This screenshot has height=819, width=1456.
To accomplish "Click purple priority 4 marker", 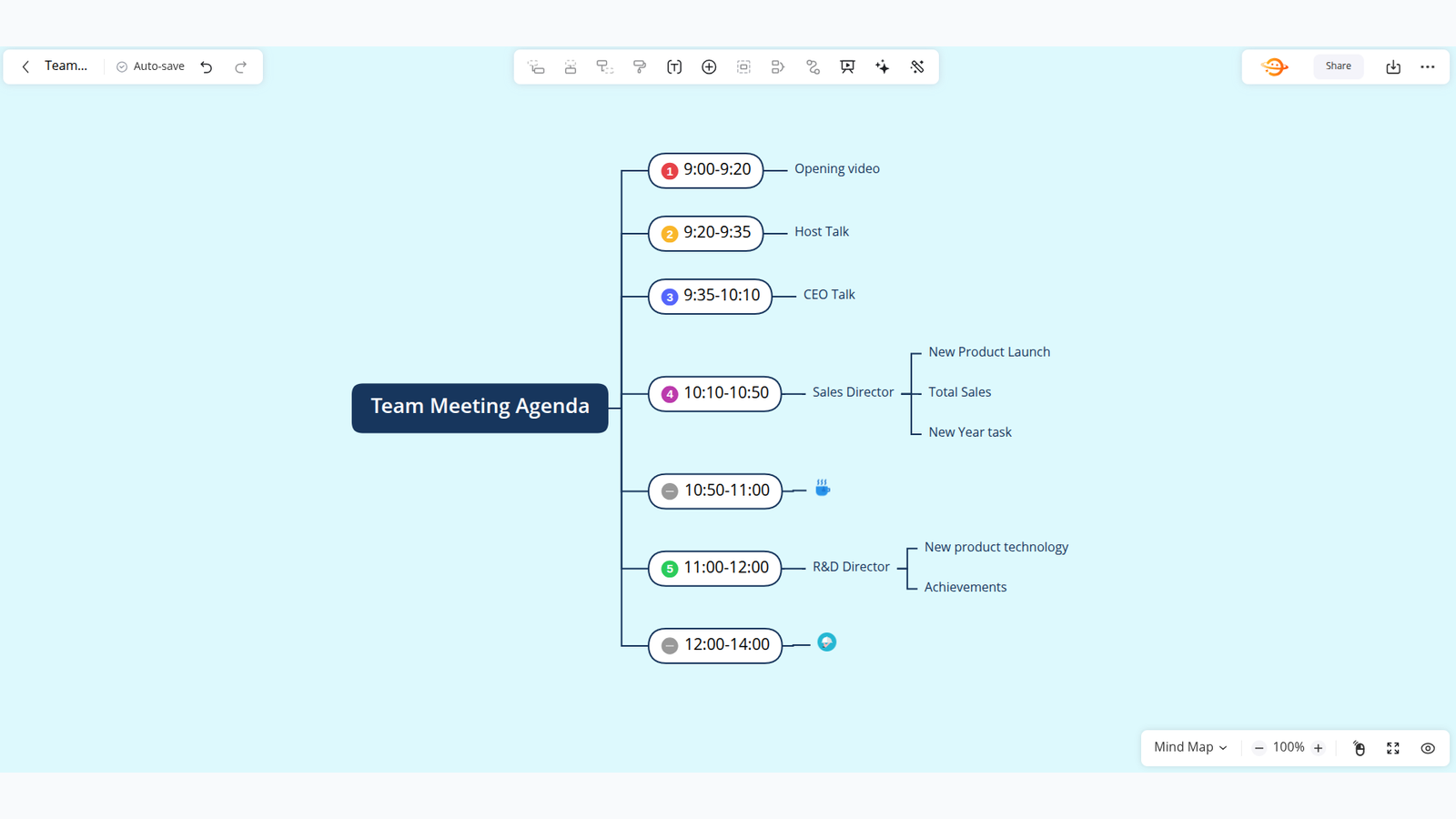I will 670,394.
